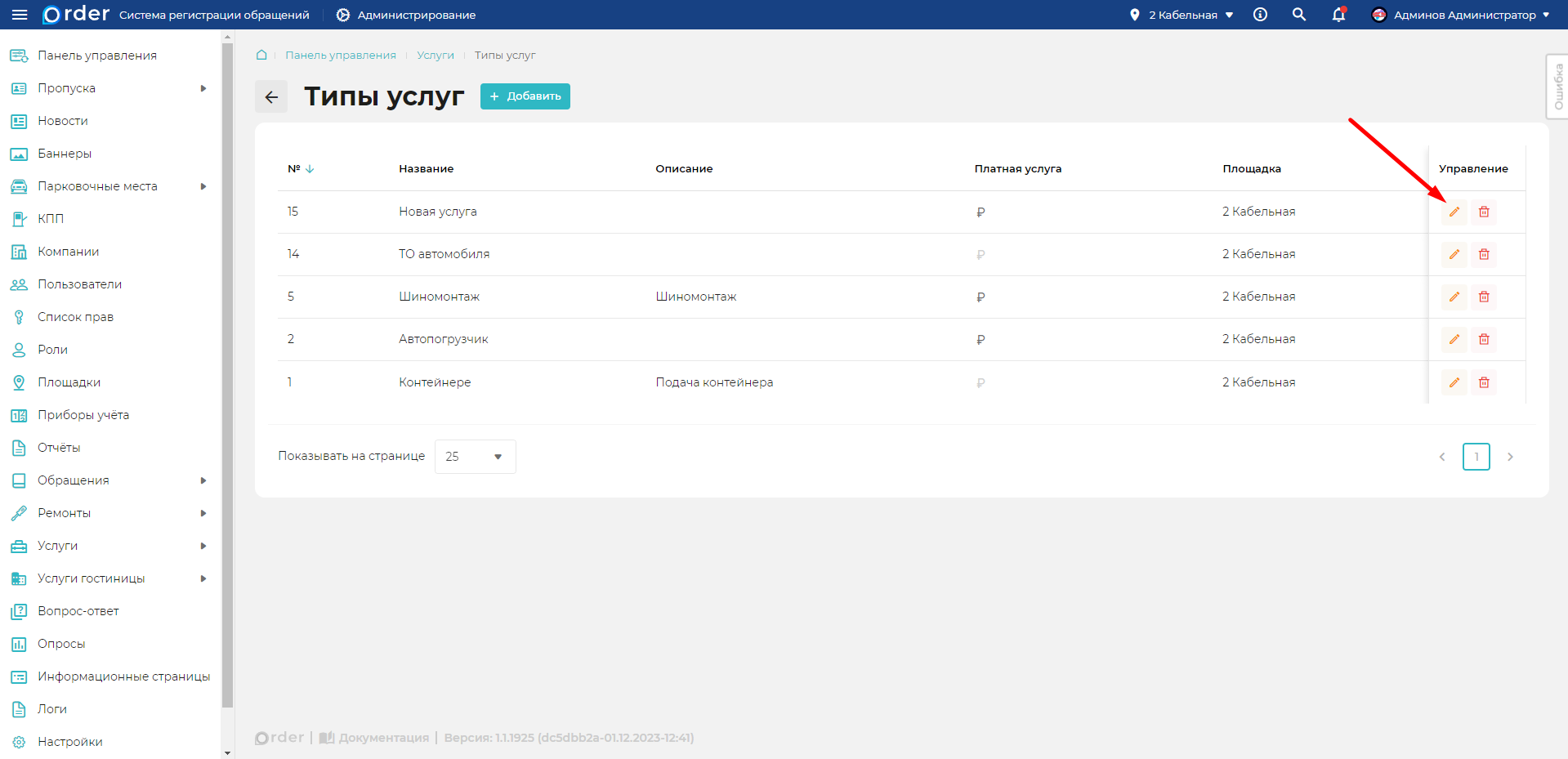This screenshot has width=1568, height=759.
Task: Open the 2 Кабельная site dropdown
Action: point(1182,15)
